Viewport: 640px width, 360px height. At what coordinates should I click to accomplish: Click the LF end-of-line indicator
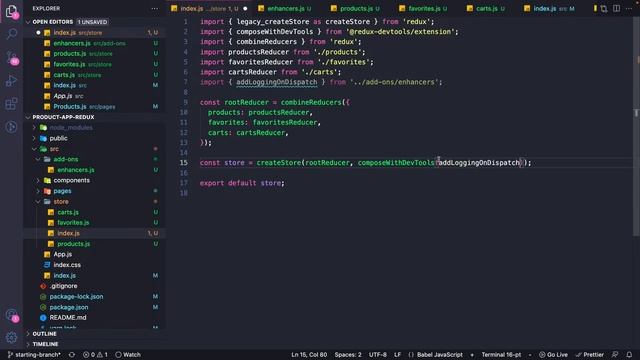click(x=397, y=355)
